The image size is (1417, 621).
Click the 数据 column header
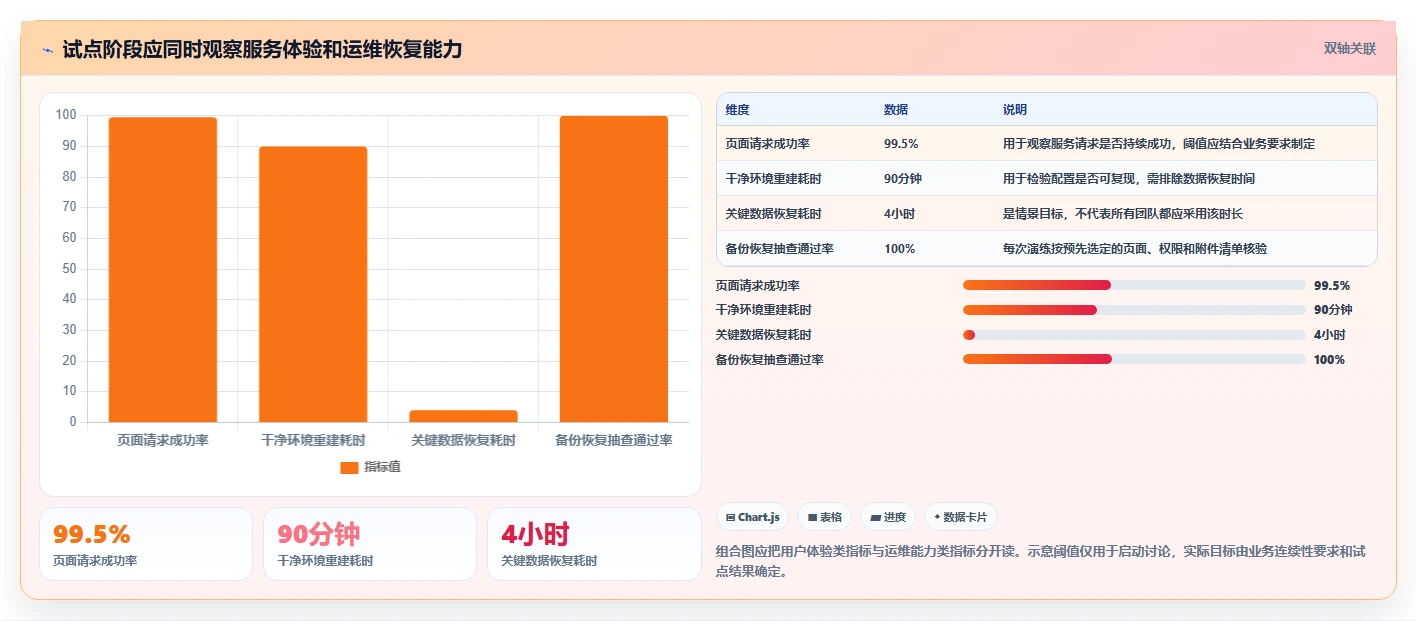pyautogui.click(x=896, y=110)
